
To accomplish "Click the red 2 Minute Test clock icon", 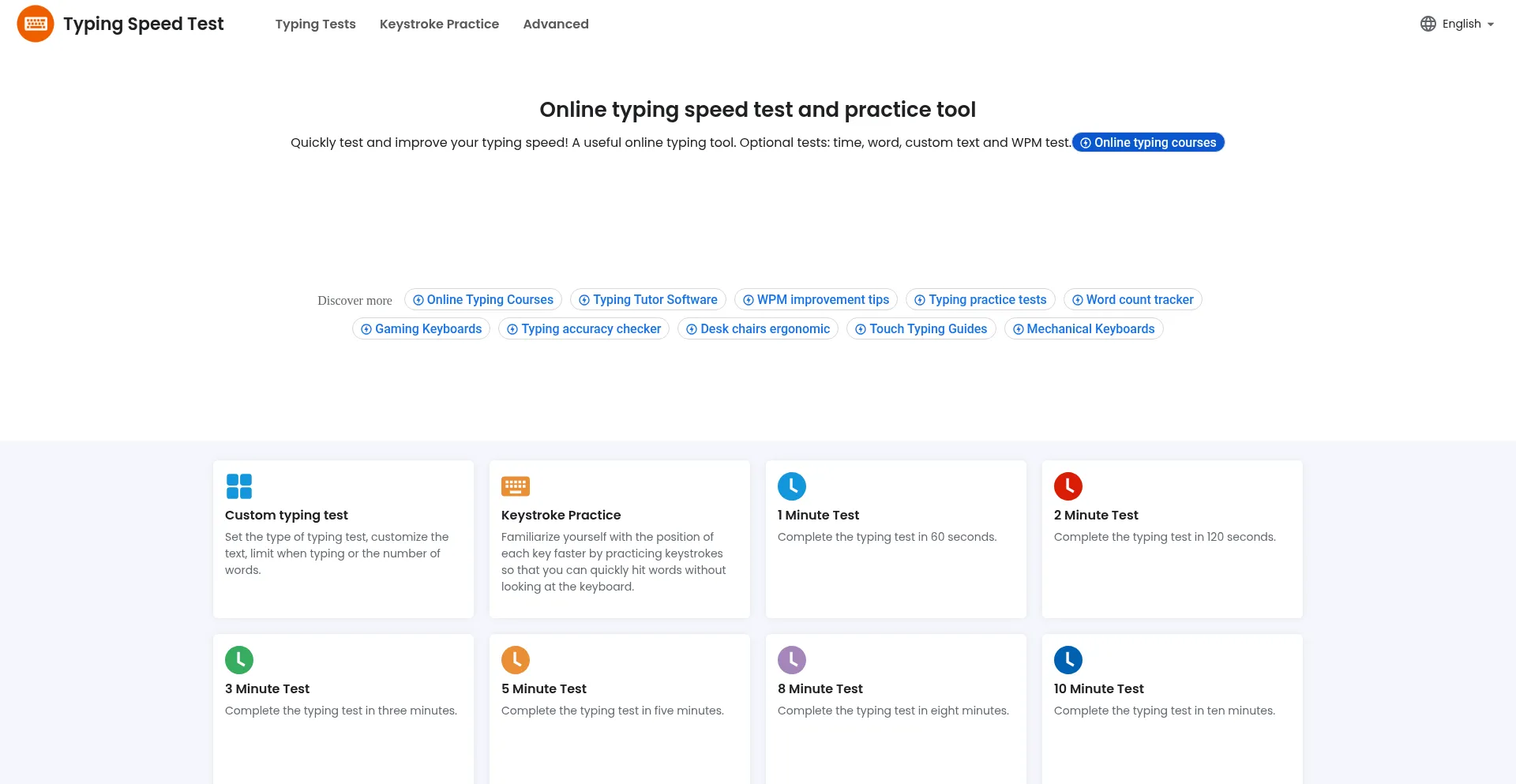I will click(x=1068, y=486).
